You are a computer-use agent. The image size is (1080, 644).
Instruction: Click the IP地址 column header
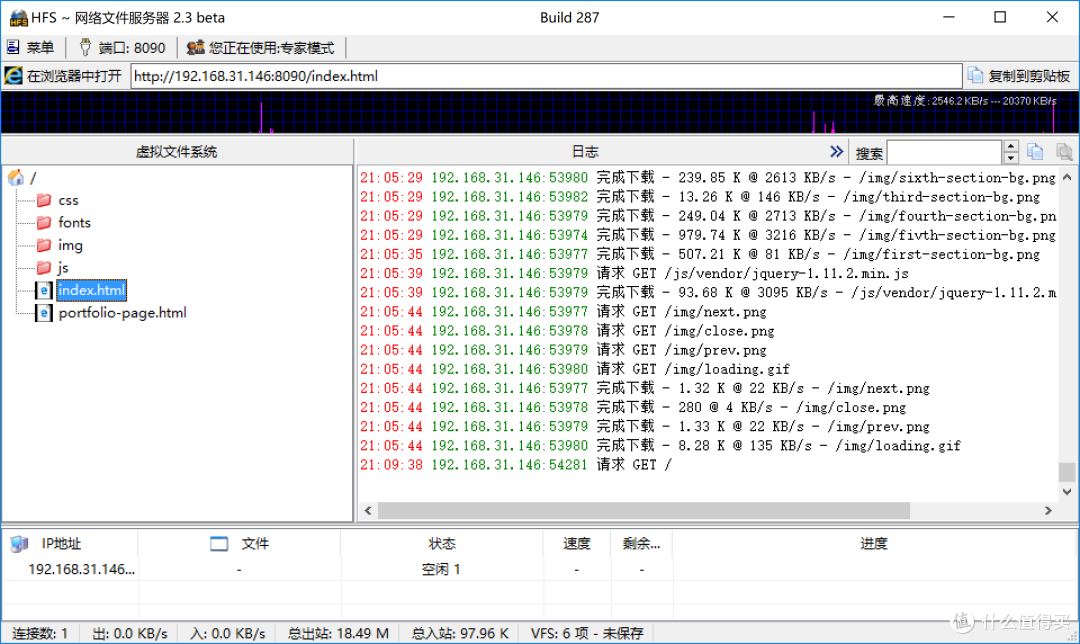(x=70, y=543)
